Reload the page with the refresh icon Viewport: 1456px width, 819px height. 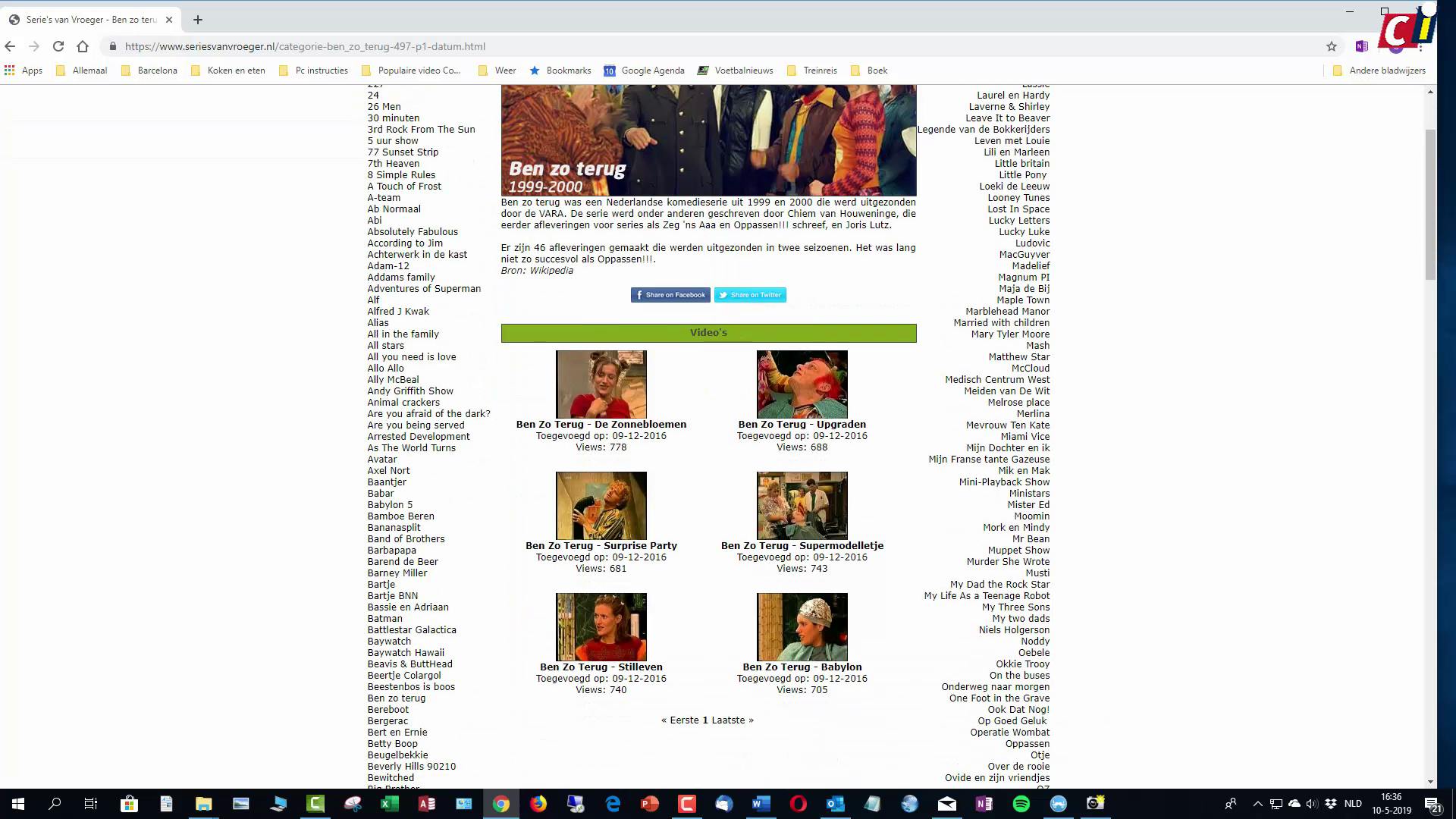(58, 46)
